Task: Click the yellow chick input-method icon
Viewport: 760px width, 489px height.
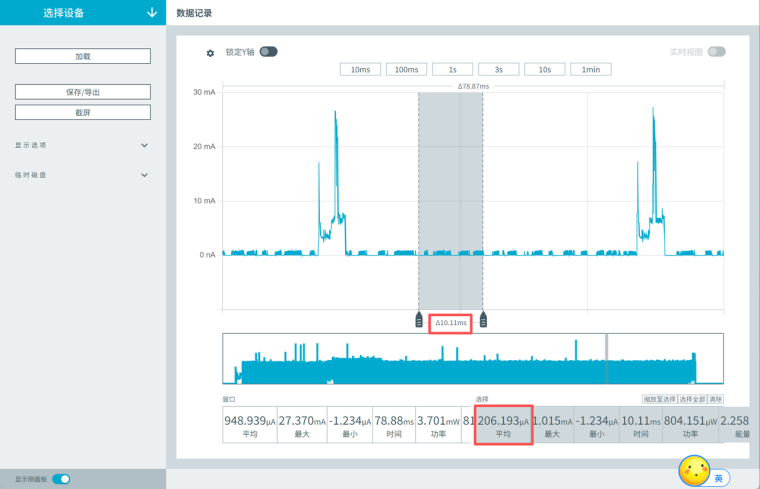Action: point(694,471)
